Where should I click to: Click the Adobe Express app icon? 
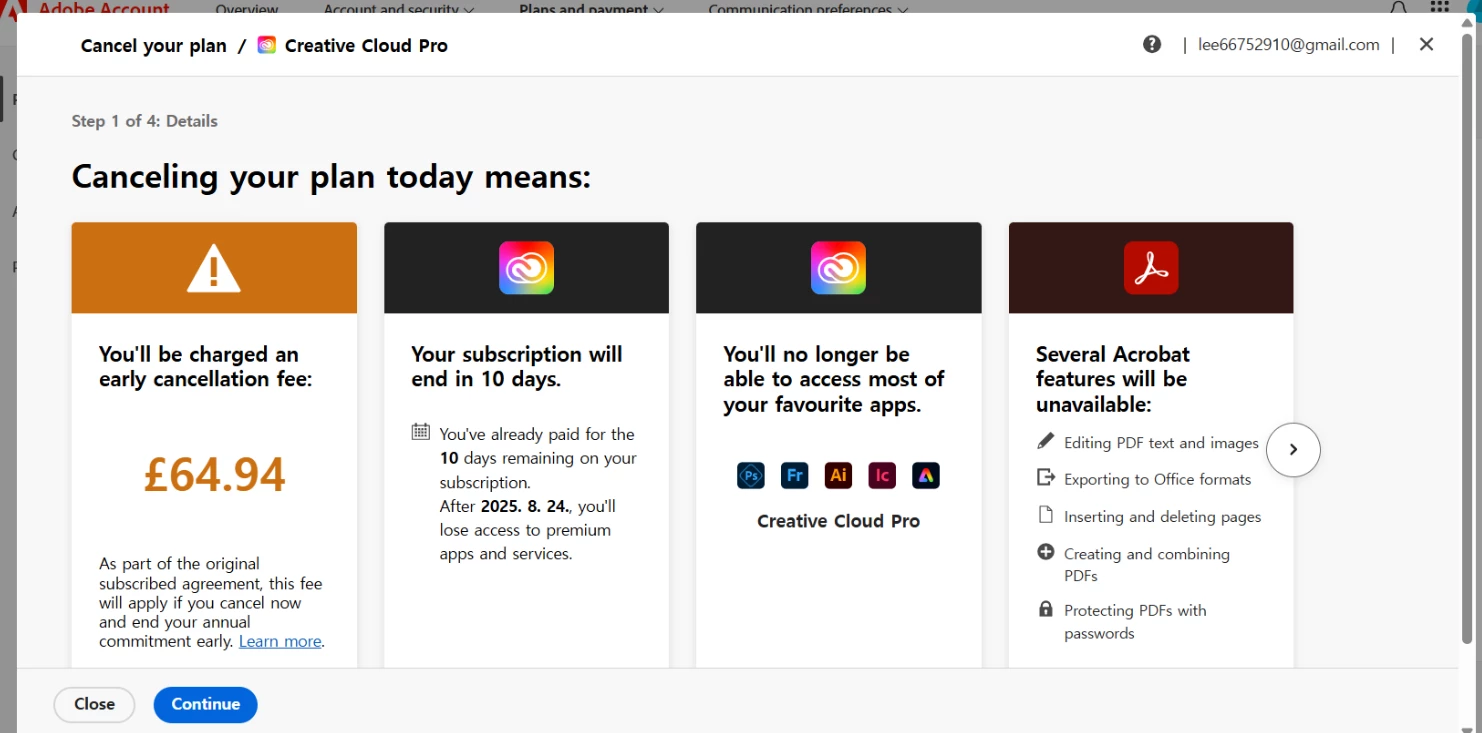(x=926, y=475)
